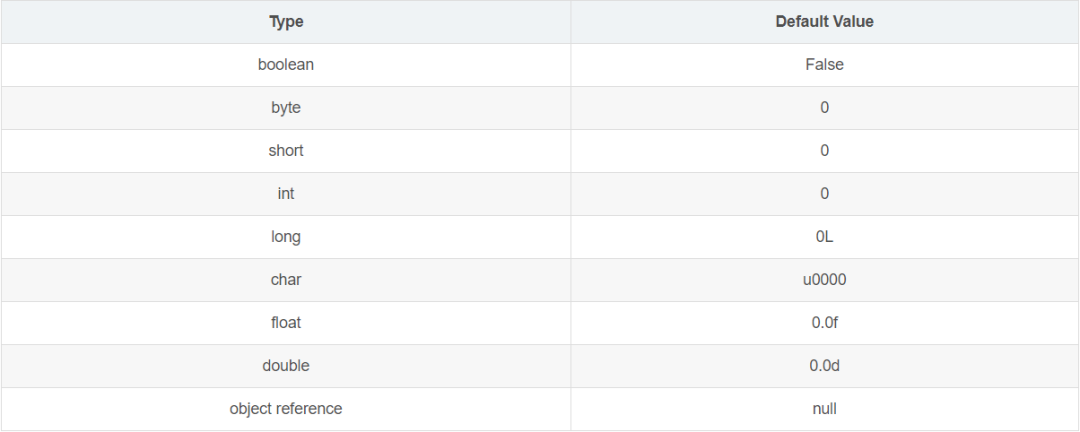Select the int type cell
Image resolution: width=1080 pixels, height=432 pixels.
[286, 193]
